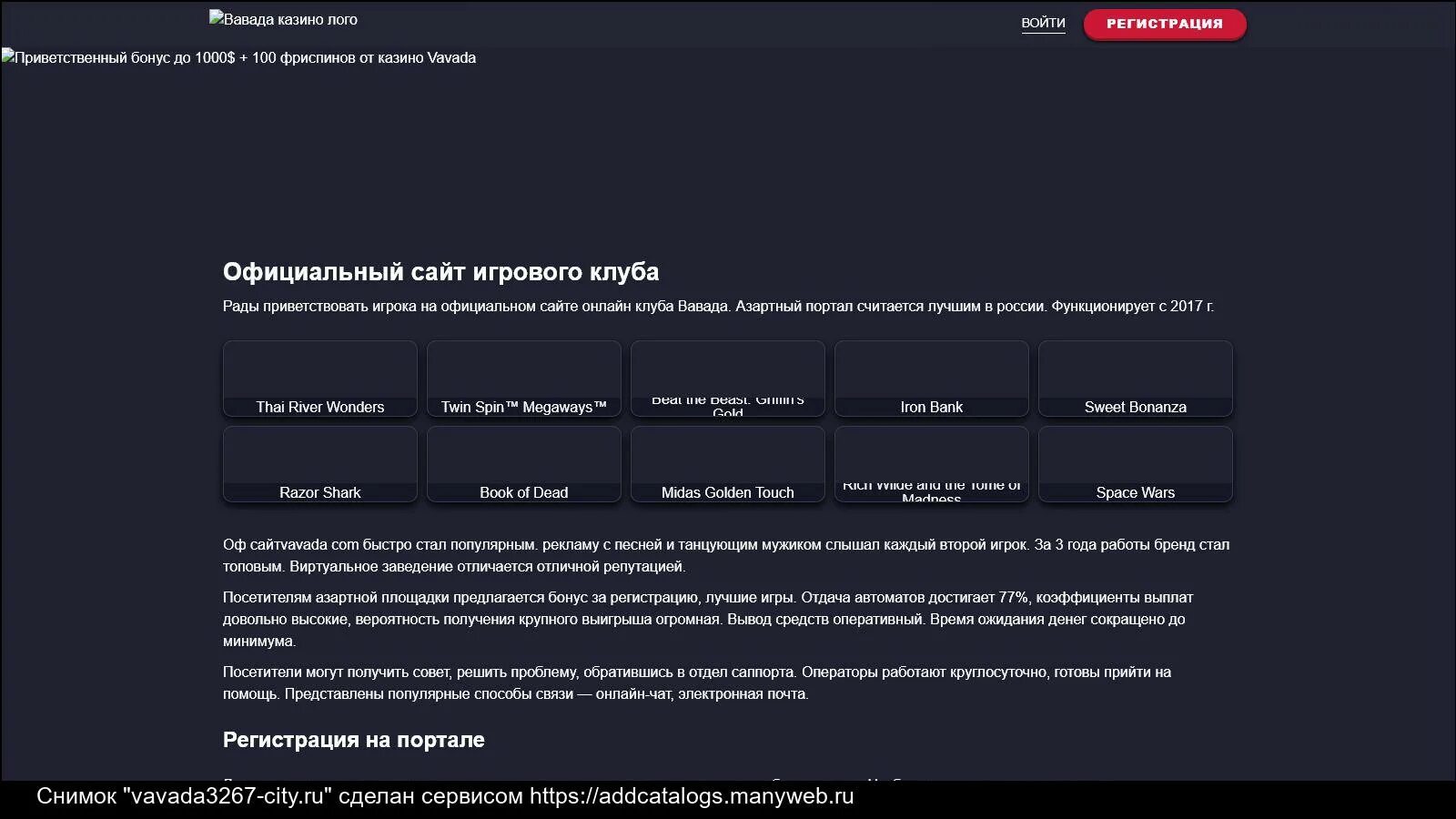Open the Sweet Bonanza game card
1456x819 pixels.
click(x=1136, y=379)
